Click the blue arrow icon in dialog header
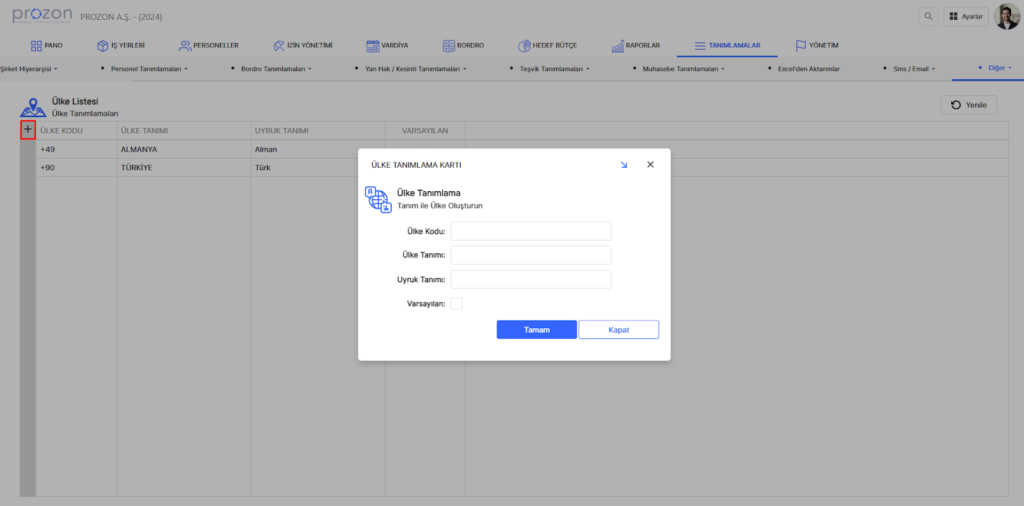This screenshot has width=1024, height=506. point(624,164)
